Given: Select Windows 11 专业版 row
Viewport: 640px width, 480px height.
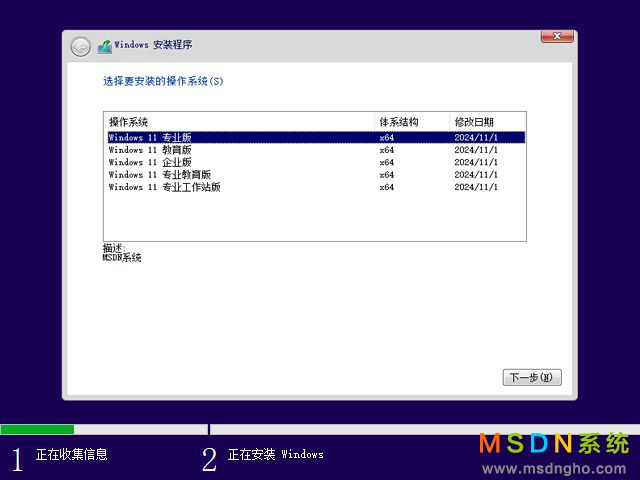Looking at the screenshot, I should point(316,138).
